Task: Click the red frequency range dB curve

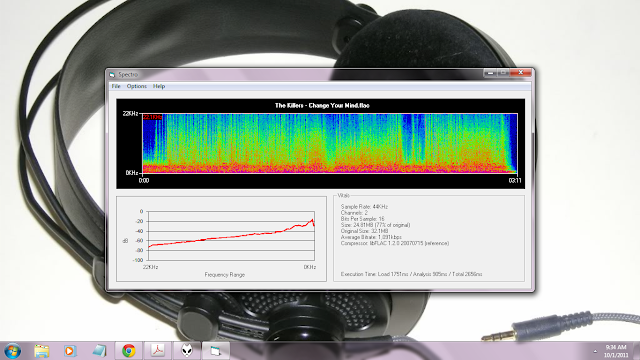Action: pyautogui.click(x=231, y=235)
